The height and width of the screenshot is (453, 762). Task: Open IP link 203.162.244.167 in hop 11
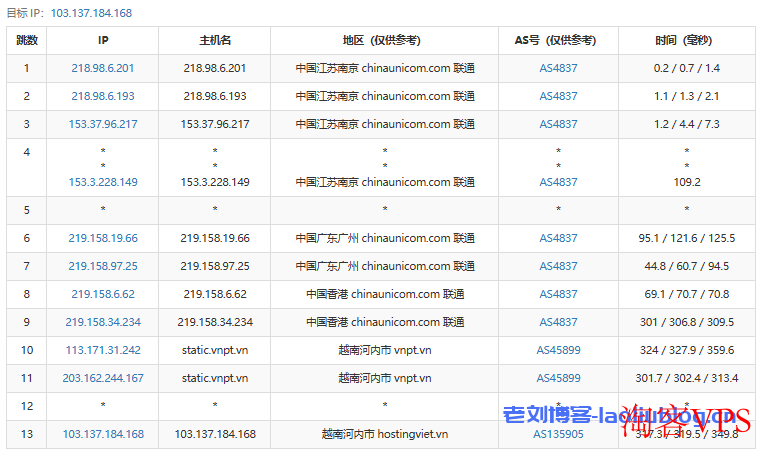coord(103,378)
